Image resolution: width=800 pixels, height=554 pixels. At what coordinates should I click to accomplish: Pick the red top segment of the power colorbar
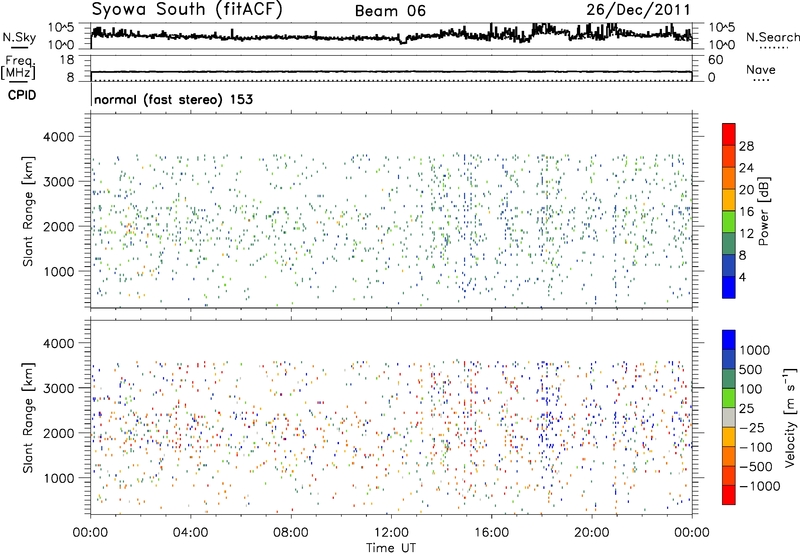pos(729,135)
